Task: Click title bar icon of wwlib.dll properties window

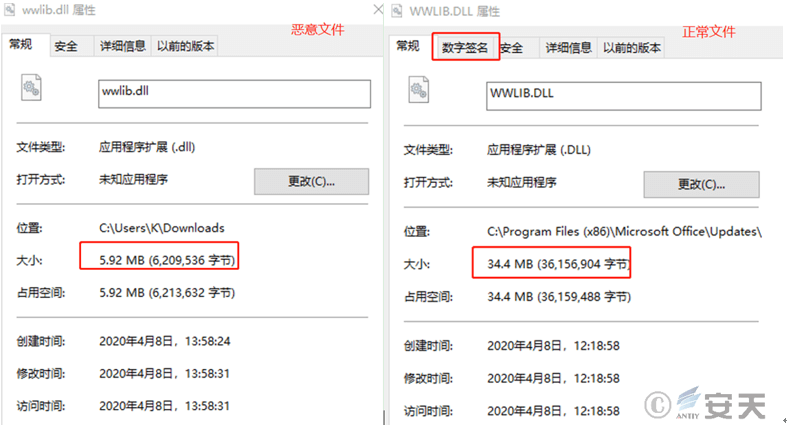Action: (x=9, y=10)
